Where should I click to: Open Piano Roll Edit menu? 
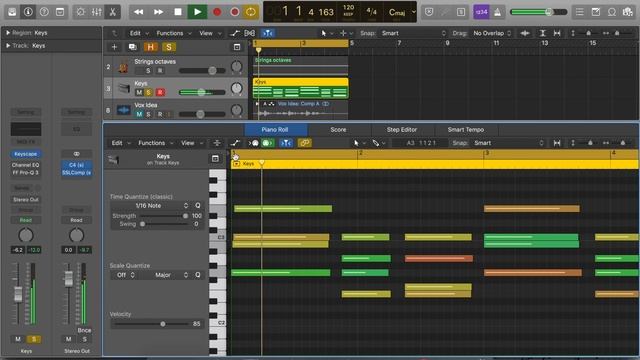tap(121, 143)
